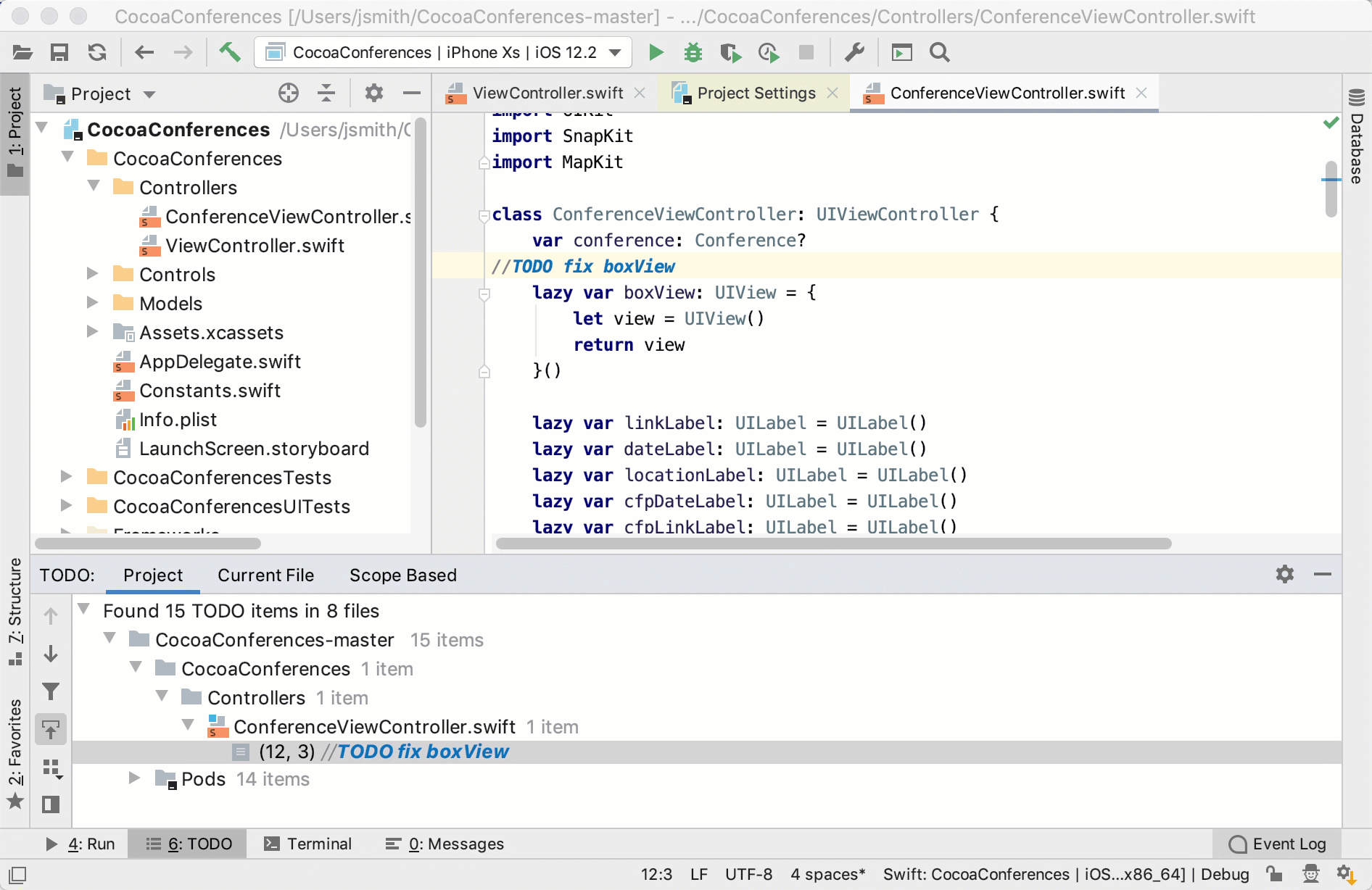The height and width of the screenshot is (890, 1372).
Task: Toggle the Database side tool window
Action: [x=1357, y=136]
